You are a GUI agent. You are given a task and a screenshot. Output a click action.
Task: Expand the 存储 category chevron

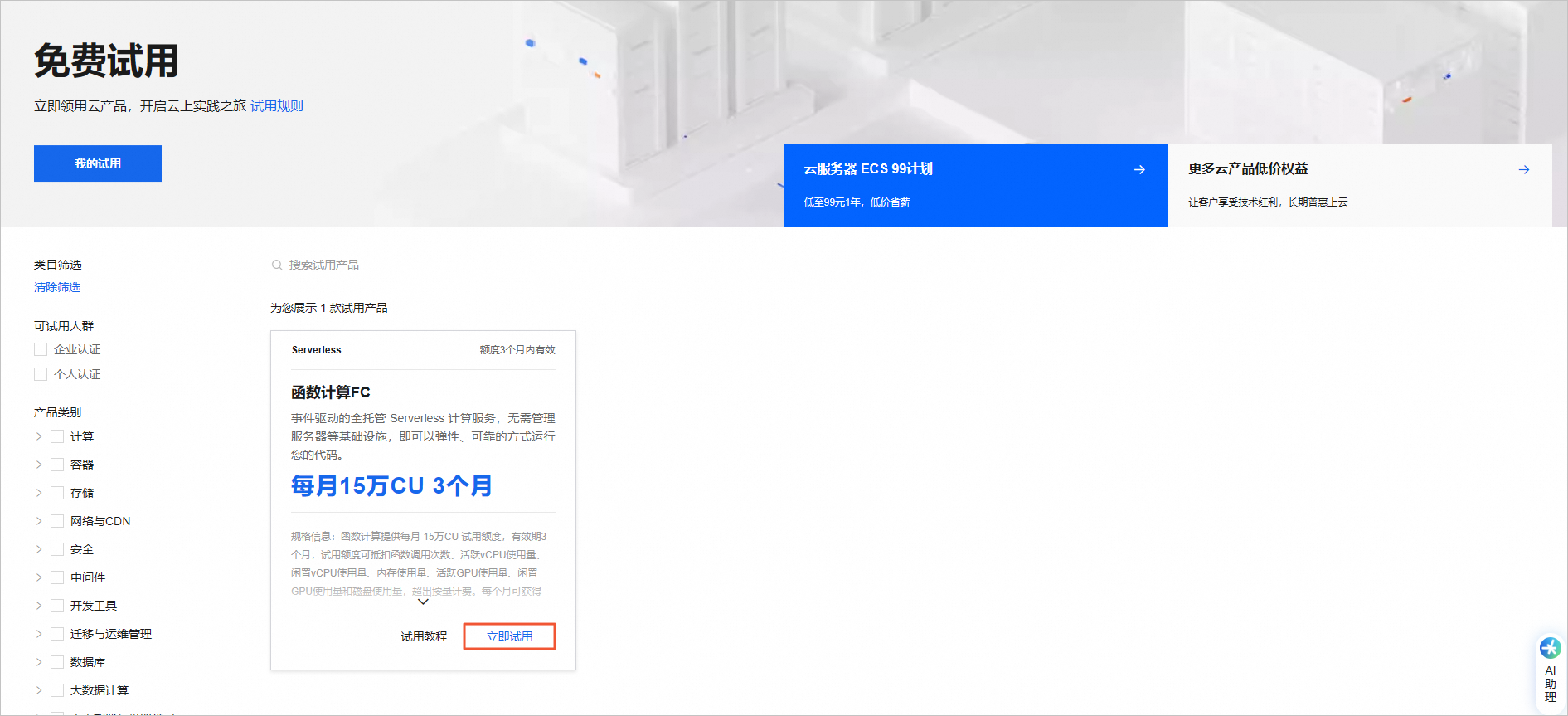(x=38, y=493)
